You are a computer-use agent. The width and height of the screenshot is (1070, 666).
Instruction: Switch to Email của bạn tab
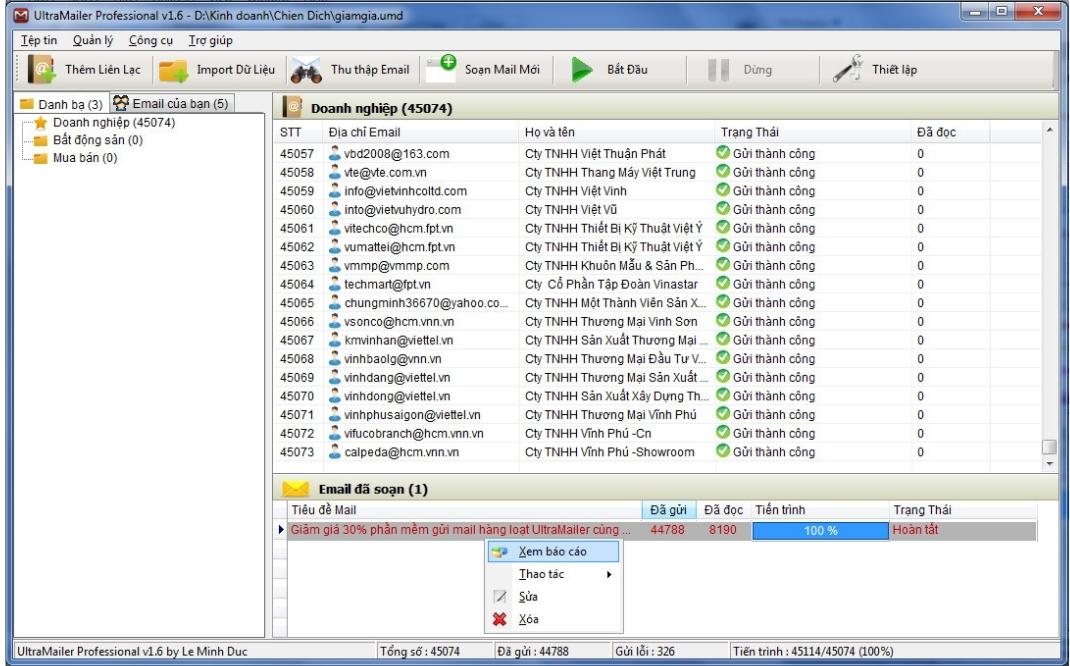171,105
